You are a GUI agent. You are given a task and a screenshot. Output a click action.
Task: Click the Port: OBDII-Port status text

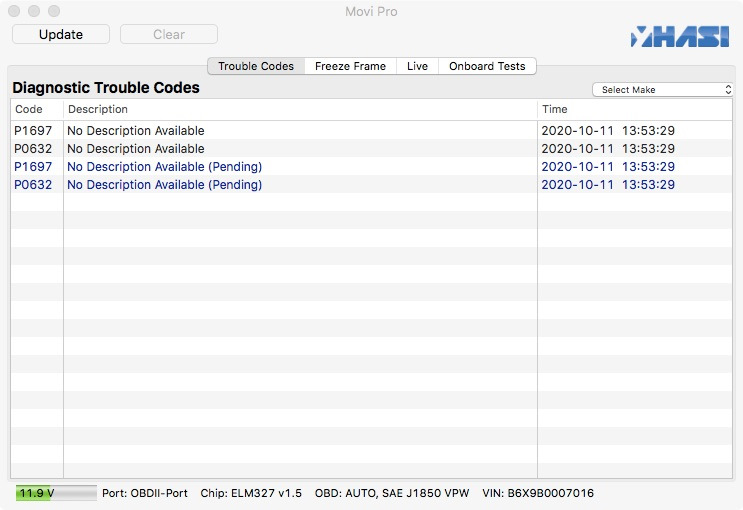pyautogui.click(x=145, y=493)
